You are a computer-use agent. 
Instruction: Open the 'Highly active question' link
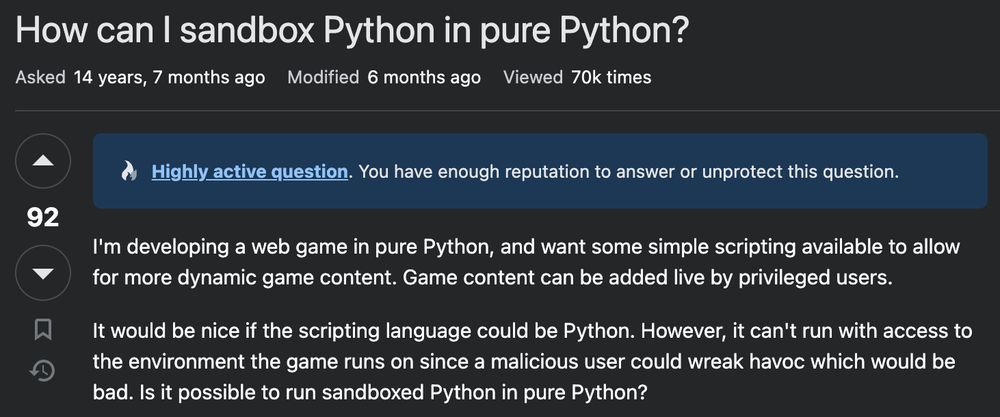249,171
